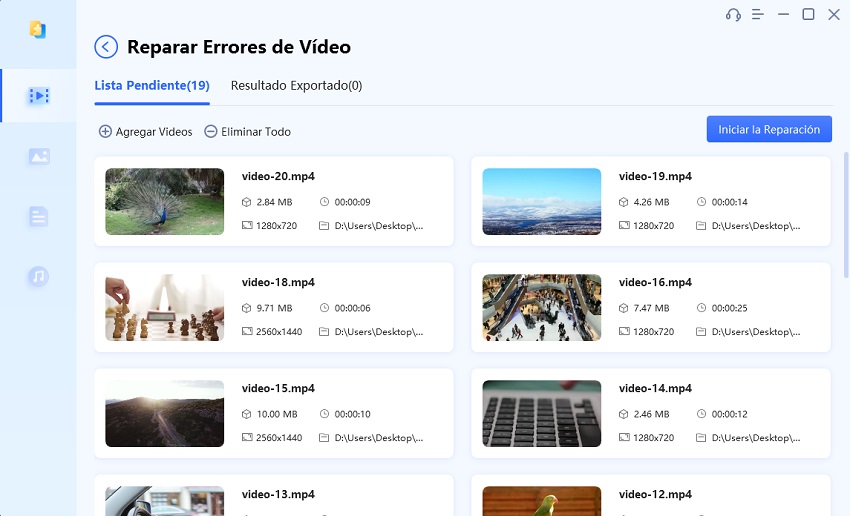
Task: Select the video-14.mp4 keyboard thumbnail
Action: click(542, 414)
